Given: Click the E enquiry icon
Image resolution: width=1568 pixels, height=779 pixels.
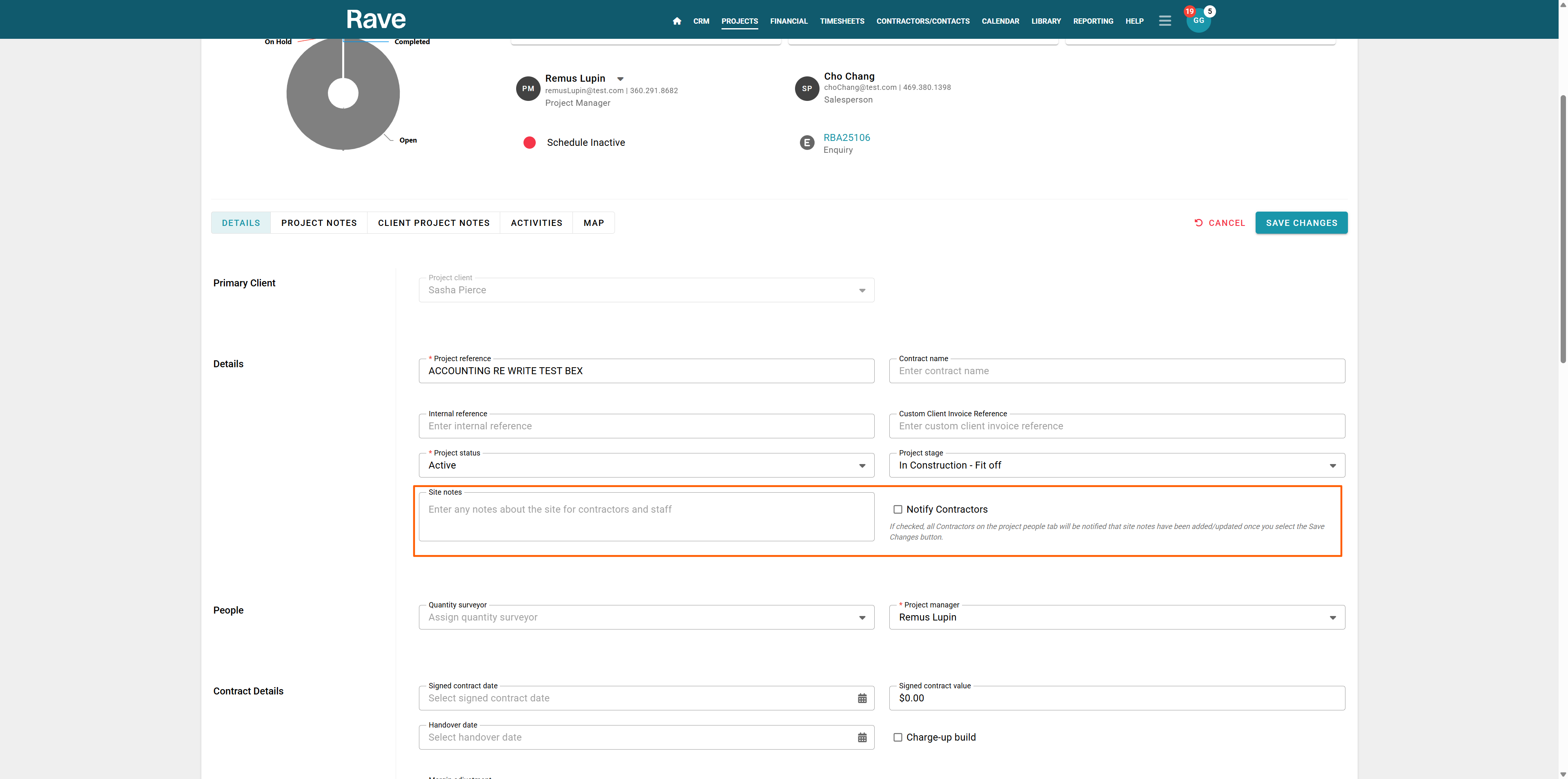Looking at the screenshot, I should point(806,143).
